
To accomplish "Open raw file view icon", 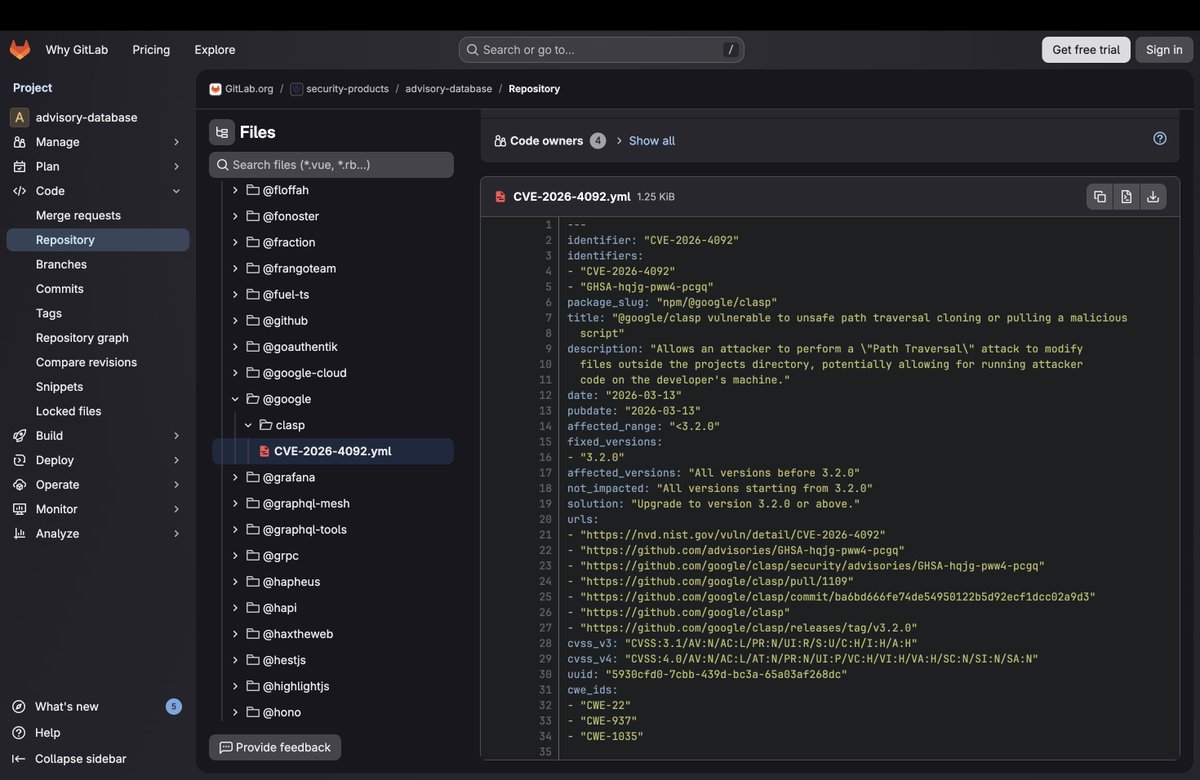I will pos(1126,197).
